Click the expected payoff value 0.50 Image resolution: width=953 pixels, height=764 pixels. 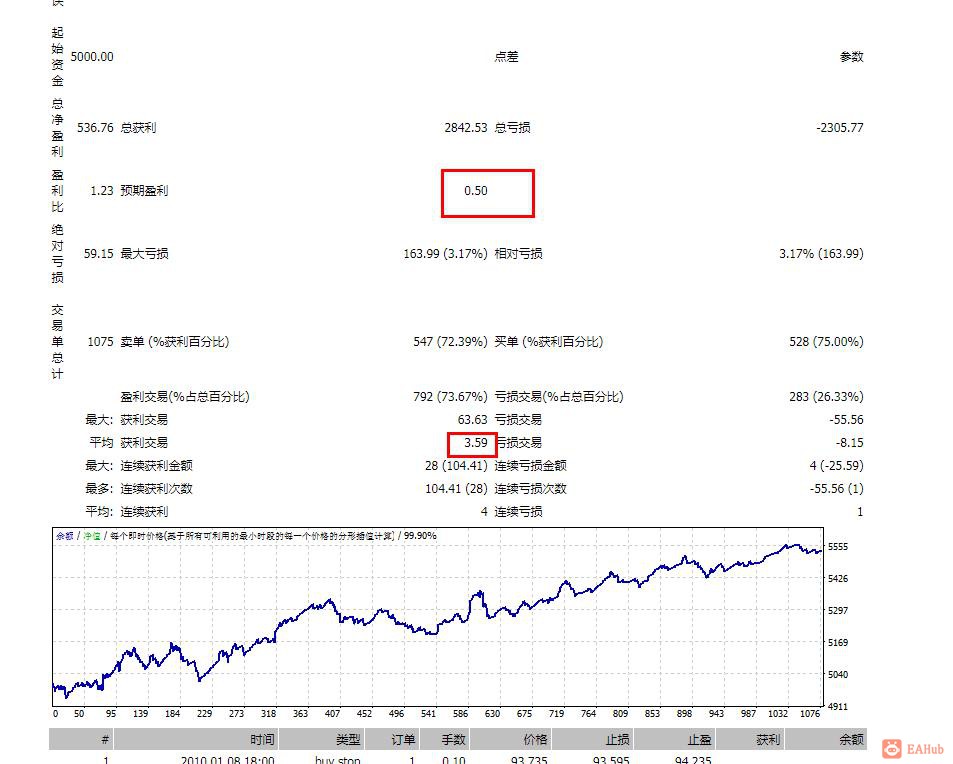(x=476, y=191)
